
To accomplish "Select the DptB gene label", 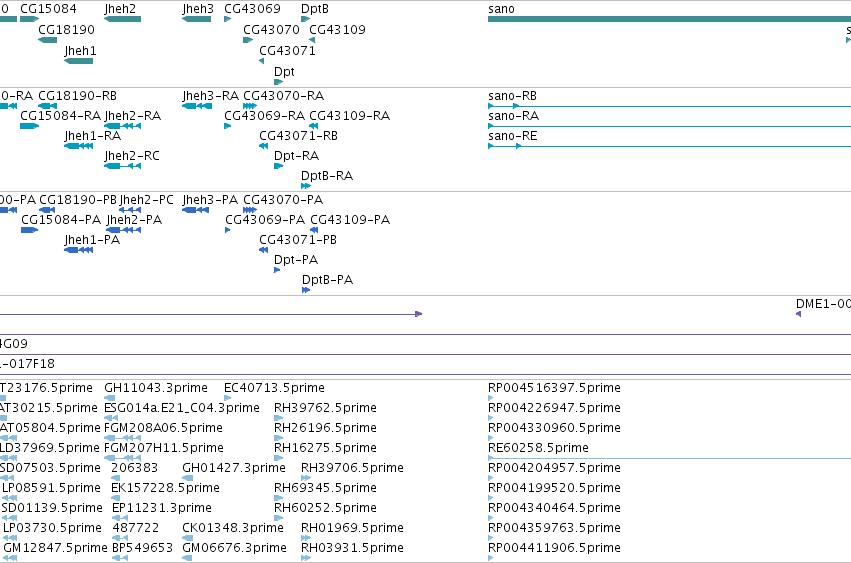I will 315,9.
